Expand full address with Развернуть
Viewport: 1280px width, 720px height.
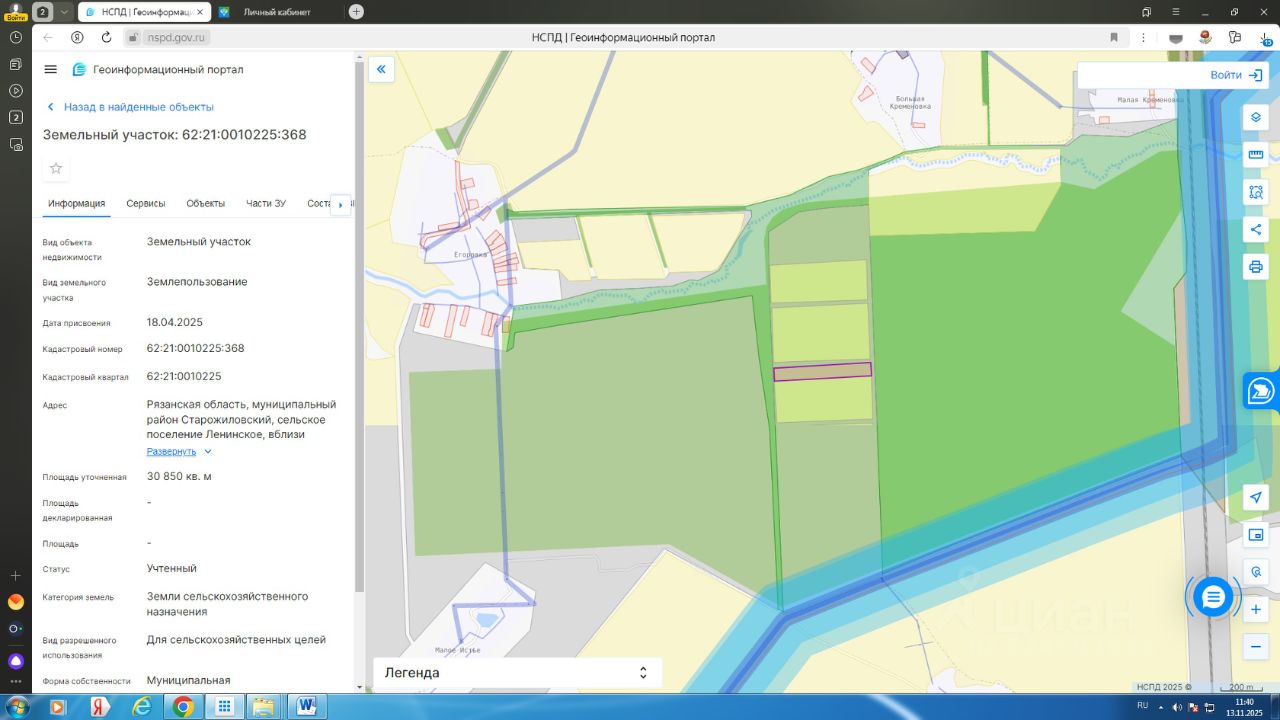click(x=179, y=451)
